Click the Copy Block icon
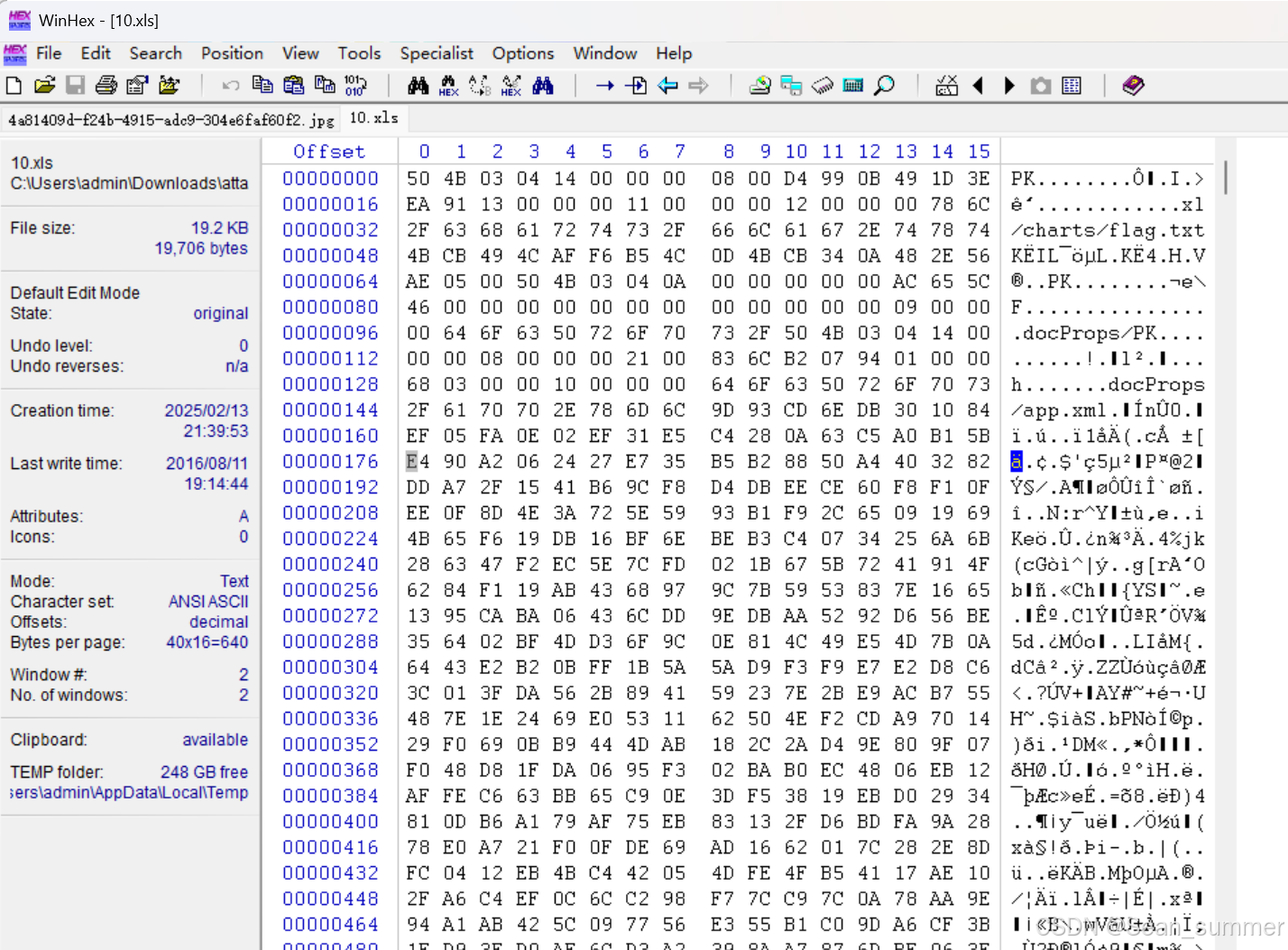Screen dimensions: 1288x950 pos(262,85)
